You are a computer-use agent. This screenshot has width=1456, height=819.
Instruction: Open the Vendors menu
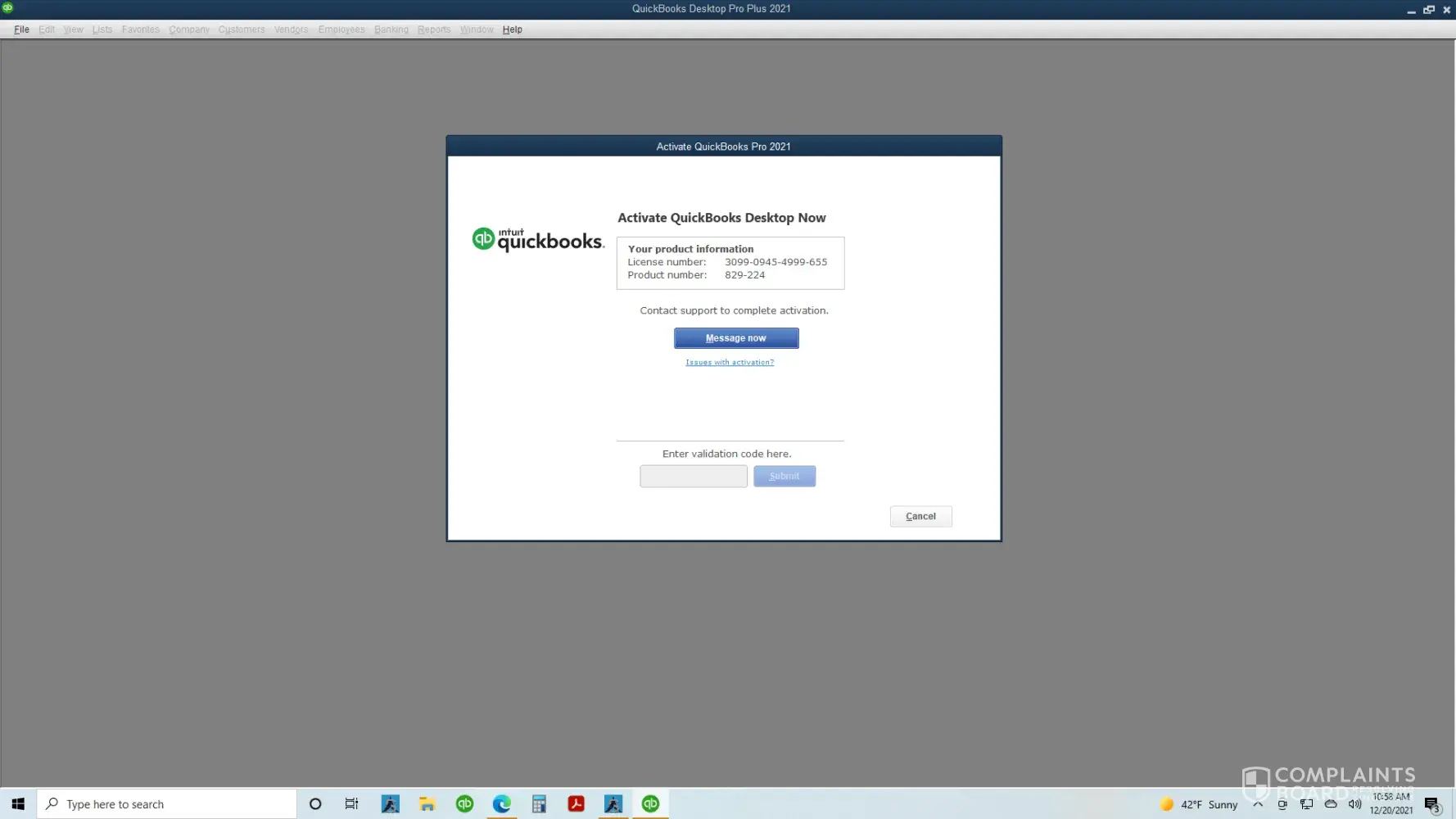click(x=292, y=29)
